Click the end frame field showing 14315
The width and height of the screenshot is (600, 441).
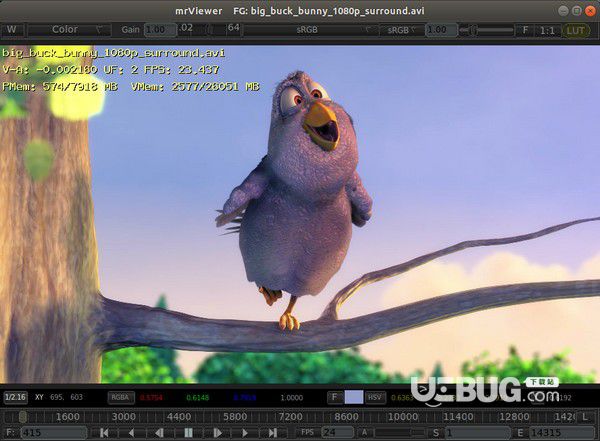click(x=562, y=433)
